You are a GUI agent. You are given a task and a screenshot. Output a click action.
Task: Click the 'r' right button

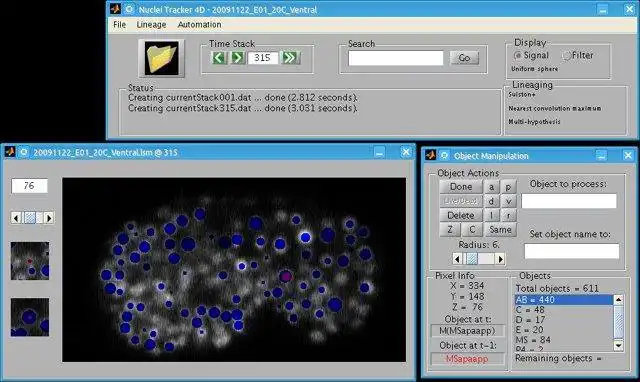pyautogui.click(x=509, y=215)
